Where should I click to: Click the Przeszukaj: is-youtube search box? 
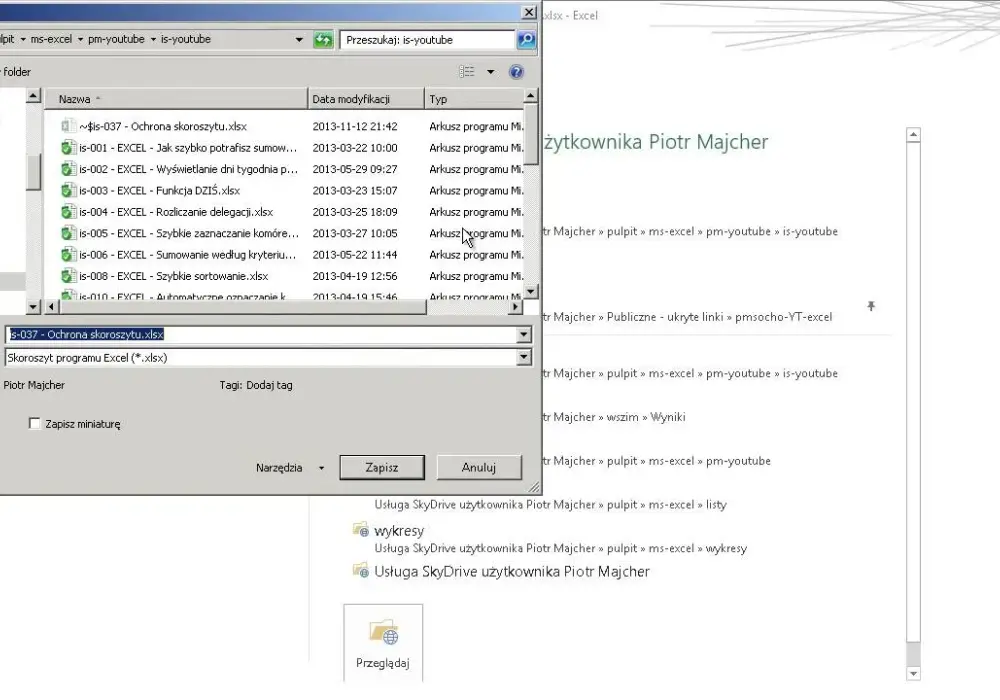[427, 40]
